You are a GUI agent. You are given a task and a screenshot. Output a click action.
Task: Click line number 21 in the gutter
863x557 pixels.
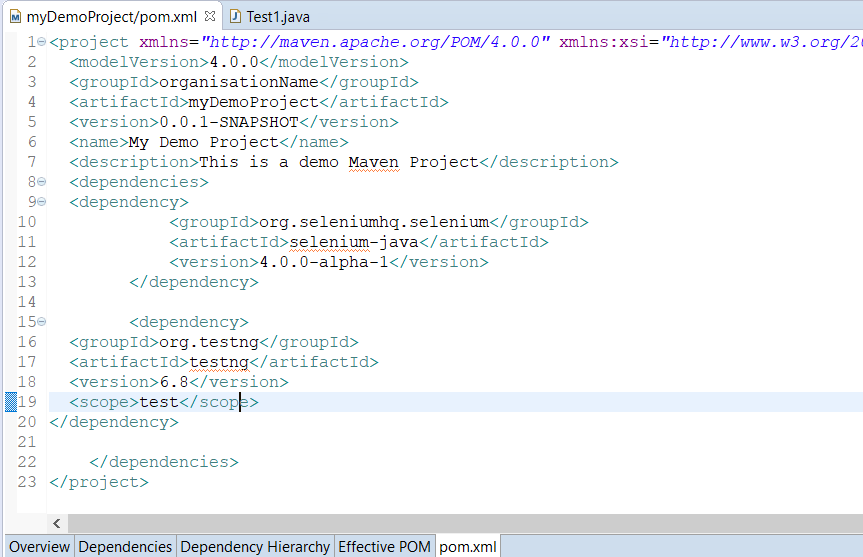[26, 441]
